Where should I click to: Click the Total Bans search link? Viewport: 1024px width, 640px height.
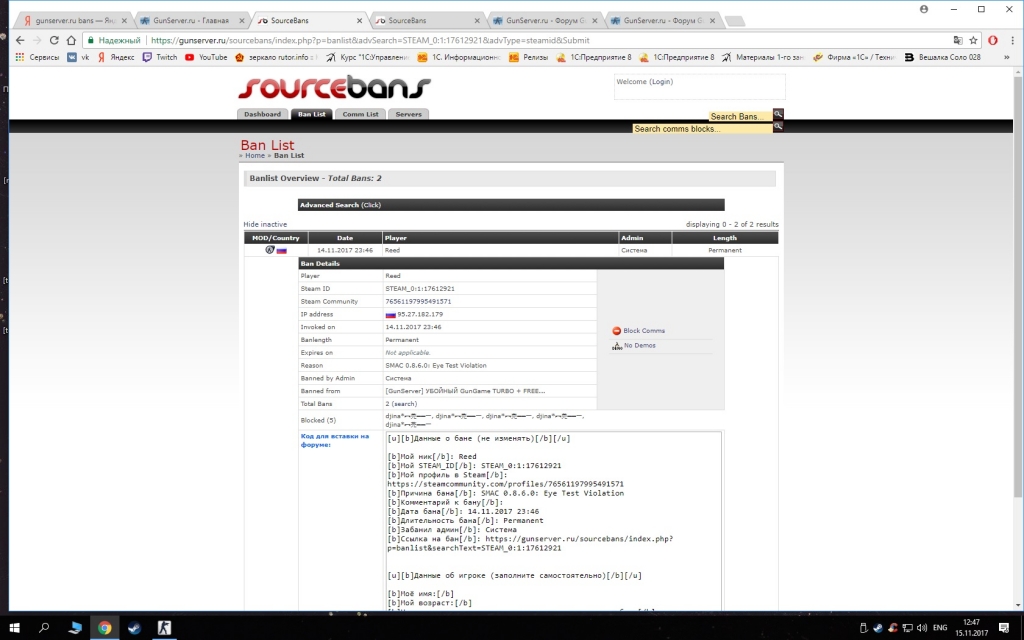[404, 404]
